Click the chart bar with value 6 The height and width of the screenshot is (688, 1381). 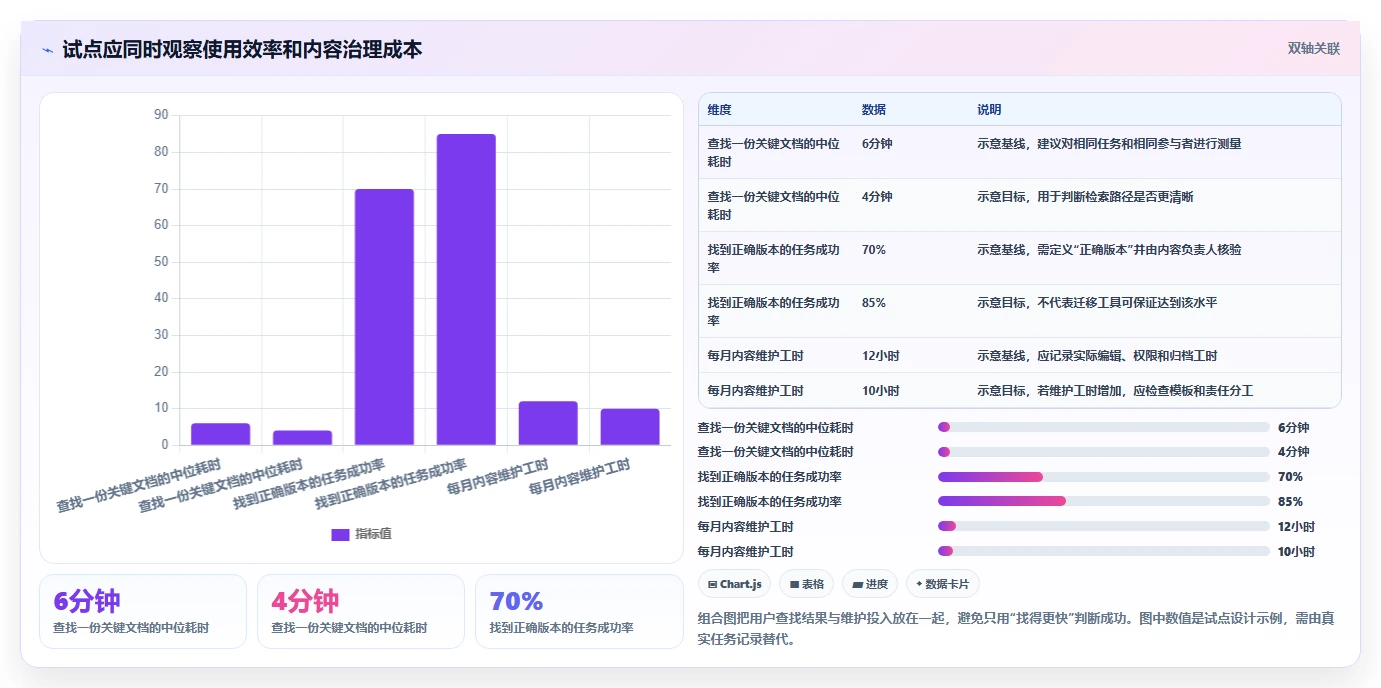point(221,434)
